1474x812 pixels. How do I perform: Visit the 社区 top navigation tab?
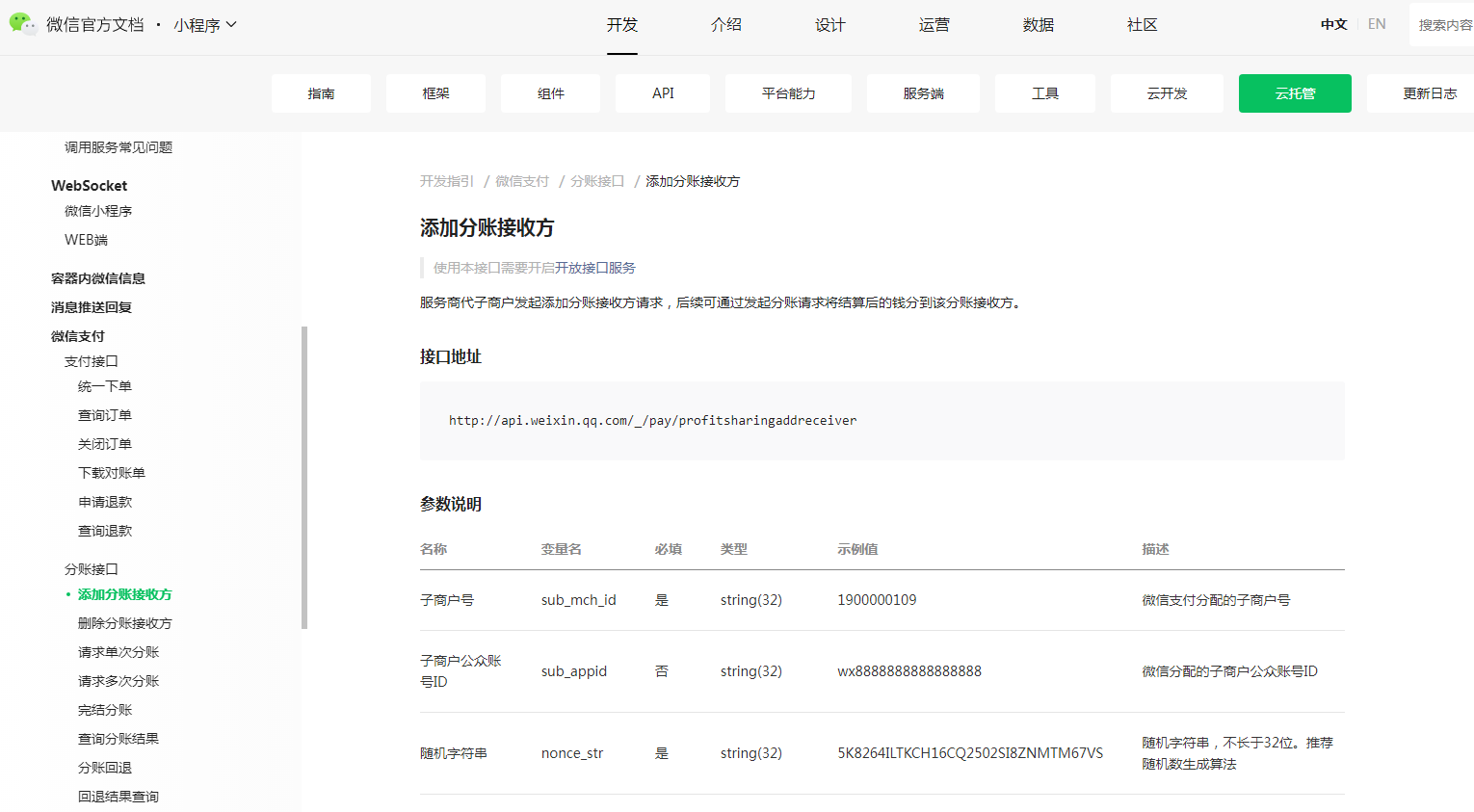pos(1143,25)
